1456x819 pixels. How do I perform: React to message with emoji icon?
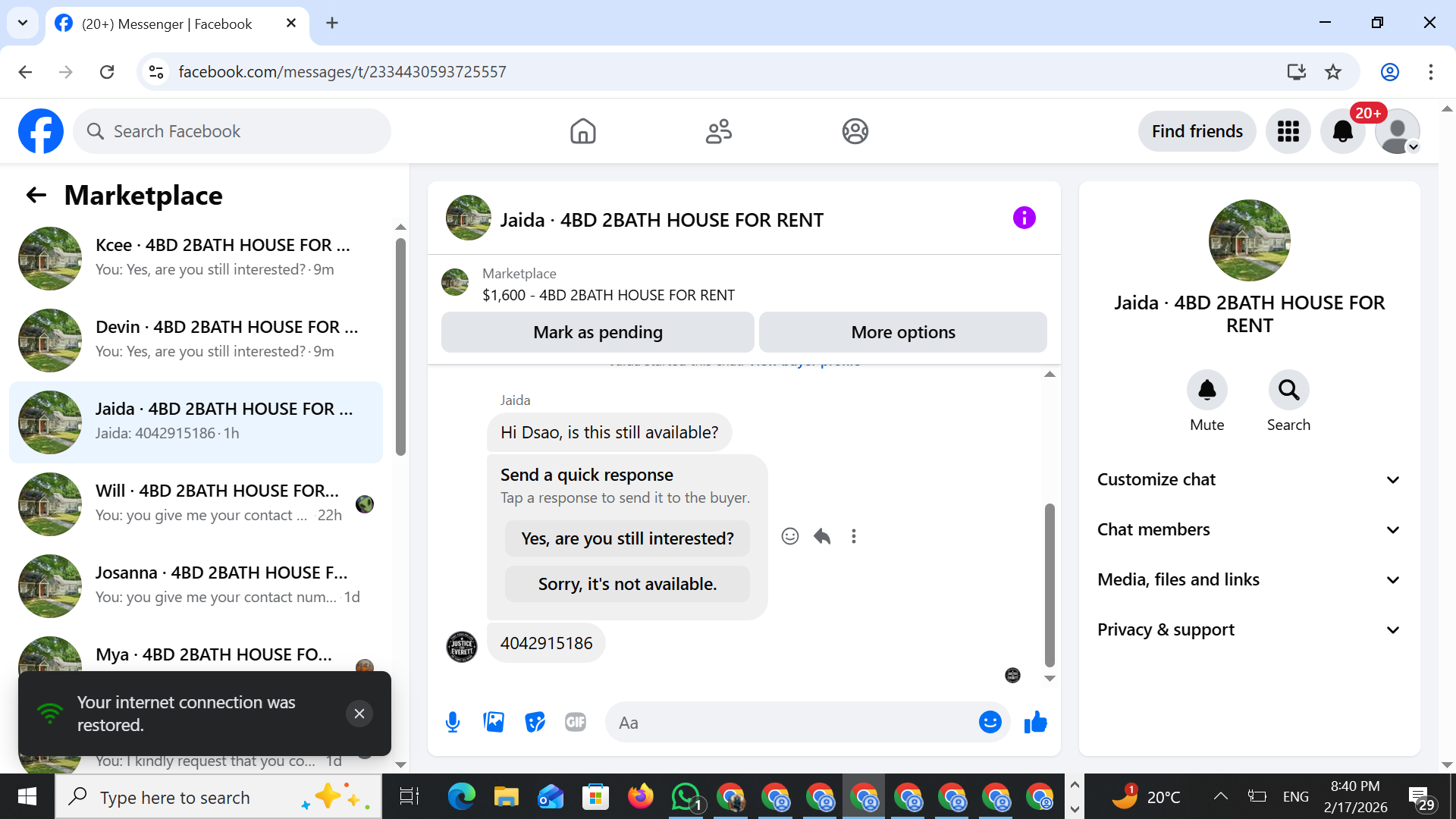pyautogui.click(x=790, y=537)
